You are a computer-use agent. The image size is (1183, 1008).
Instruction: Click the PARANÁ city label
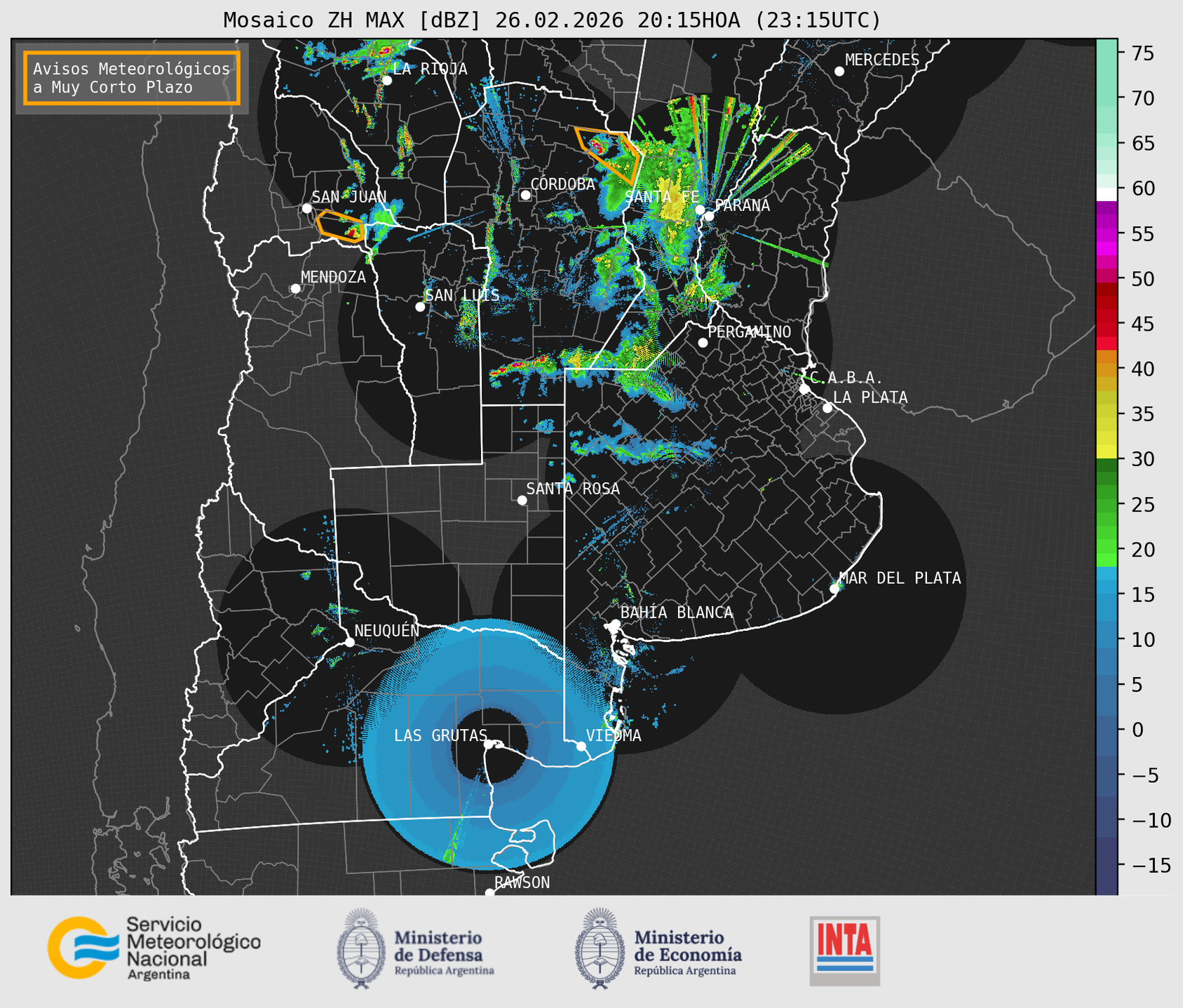[742, 205]
